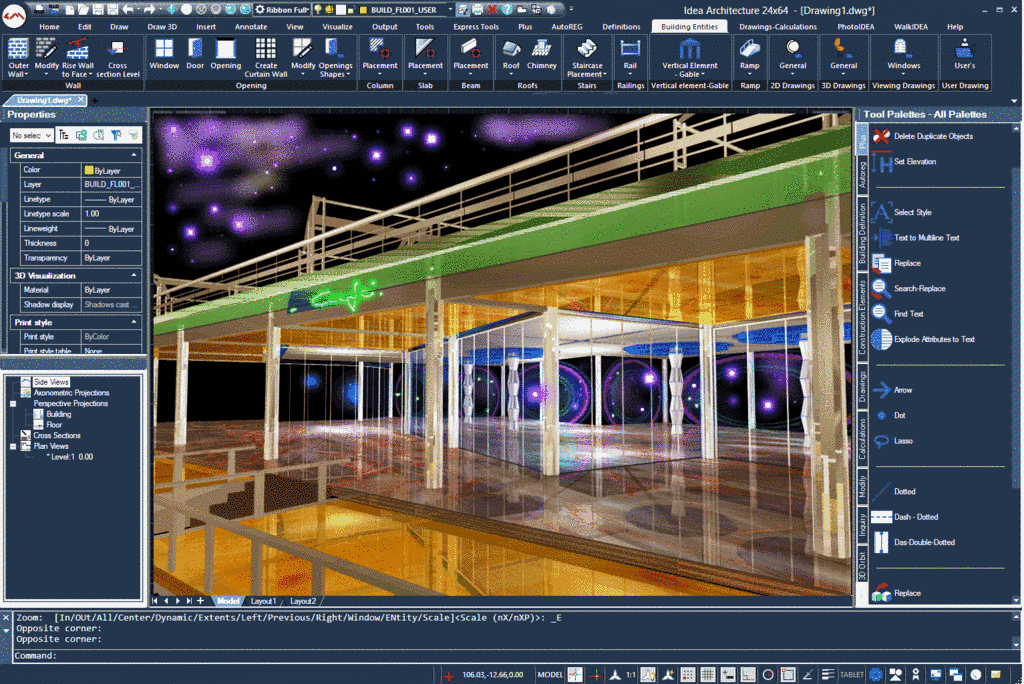Image resolution: width=1024 pixels, height=684 pixels.
Task: Click the Rise Wall to Face tool
Action: coord(78,57)
